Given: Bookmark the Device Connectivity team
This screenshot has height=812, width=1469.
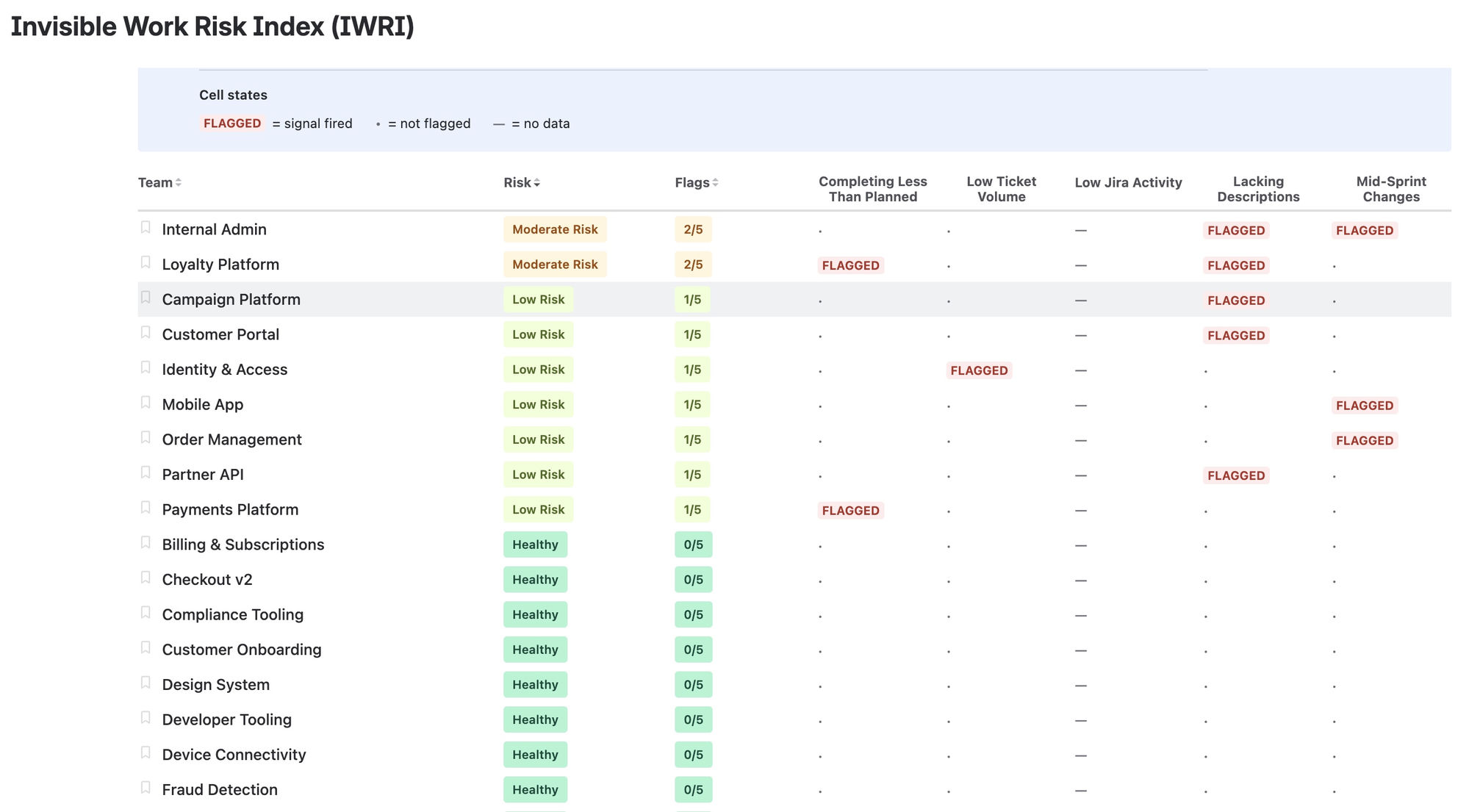Looking at the screenshot, I should [146, 752].
